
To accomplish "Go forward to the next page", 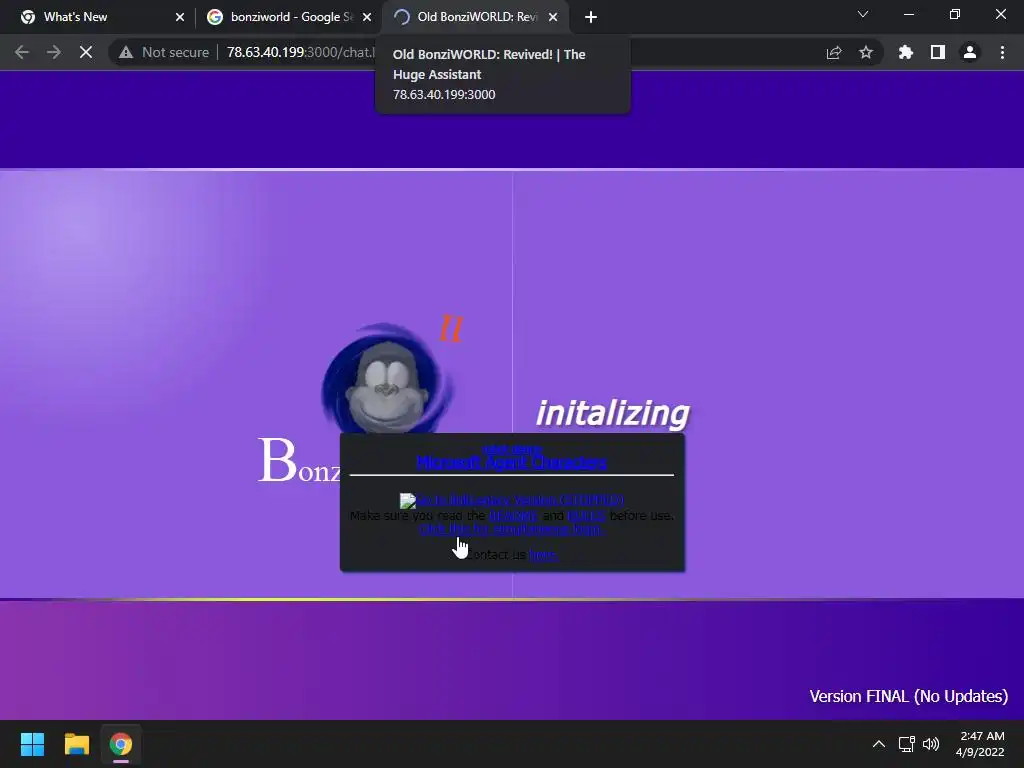I will pyautogui.click(x=54, y=52).
